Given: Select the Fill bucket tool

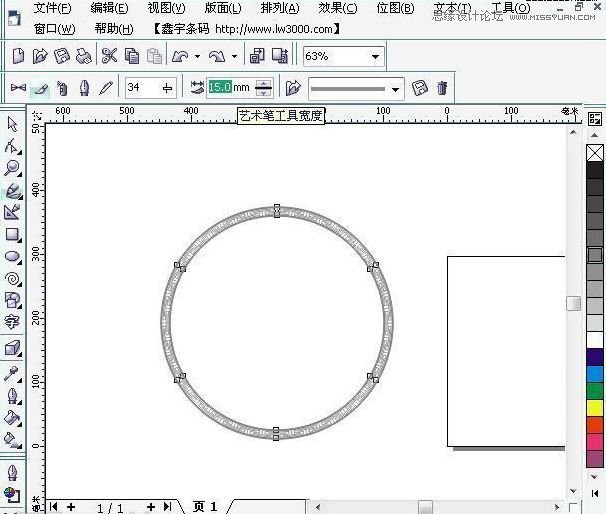Looking at the screenshot, I should pos(12,418).
